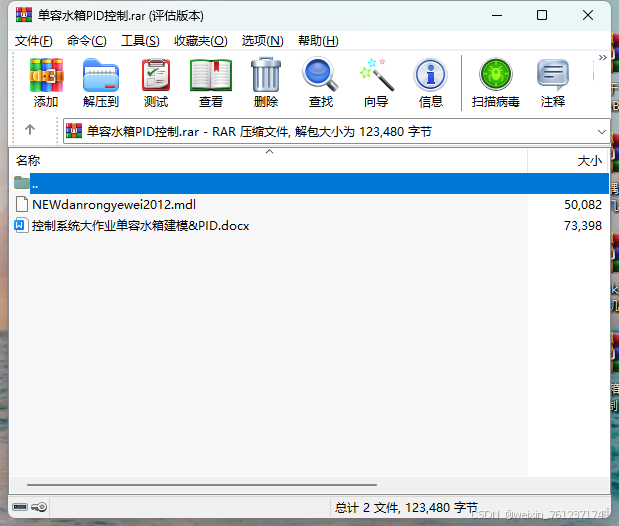
Task: Click the Delete (删除) trash icon
Action: tap(266, 83)
